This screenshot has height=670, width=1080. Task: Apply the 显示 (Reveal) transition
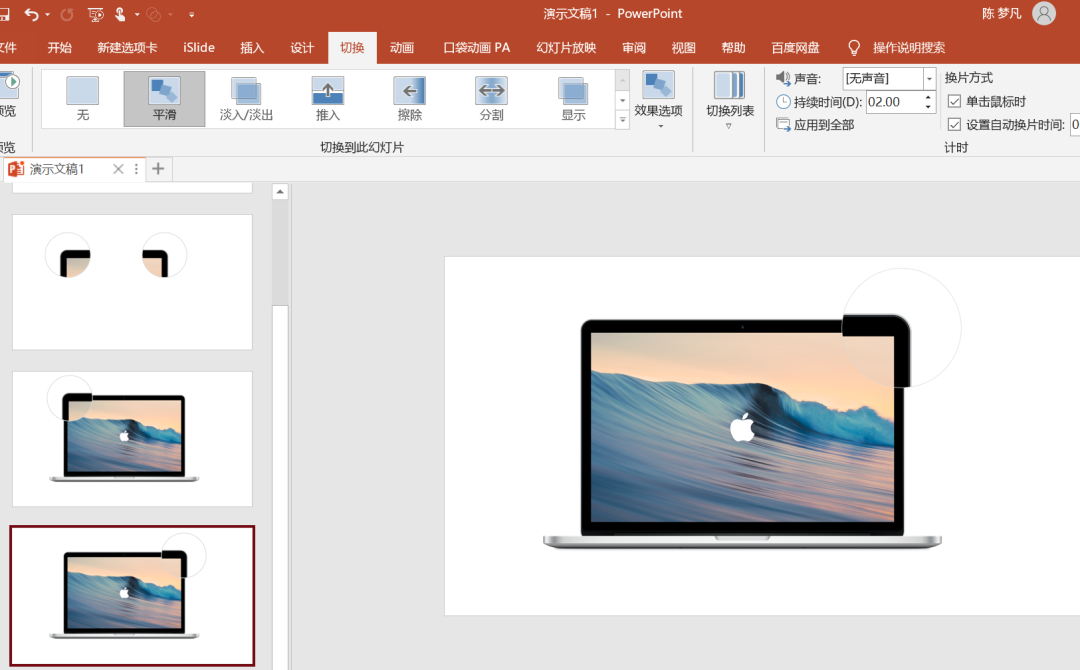tap(573, 98)
